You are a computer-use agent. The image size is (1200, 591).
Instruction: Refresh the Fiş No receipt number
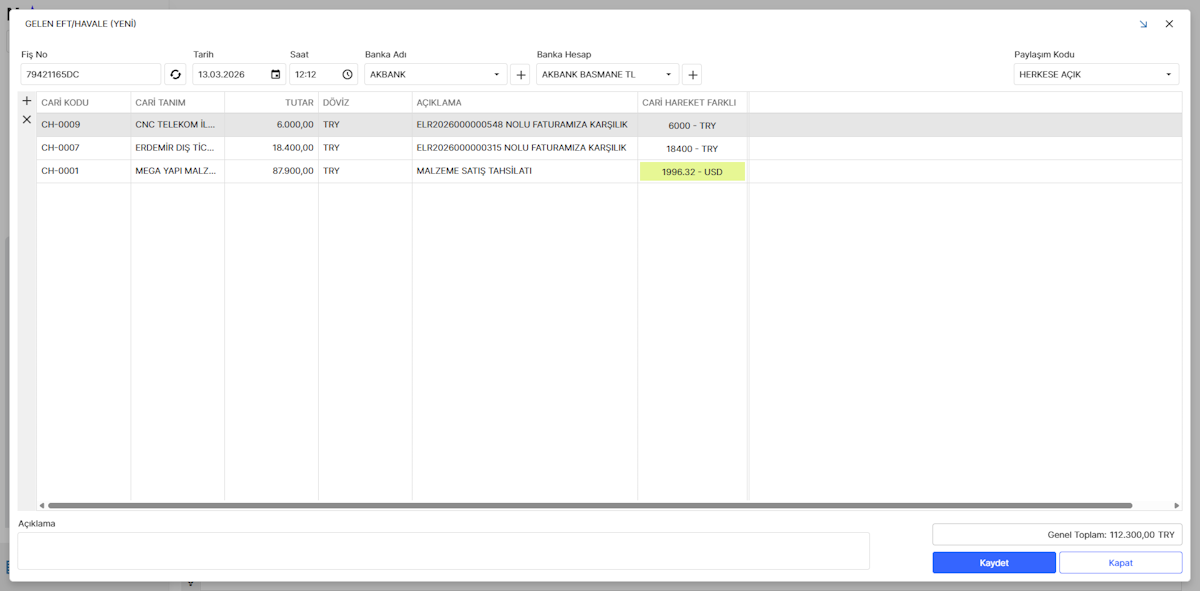click(x=175, y=74)
